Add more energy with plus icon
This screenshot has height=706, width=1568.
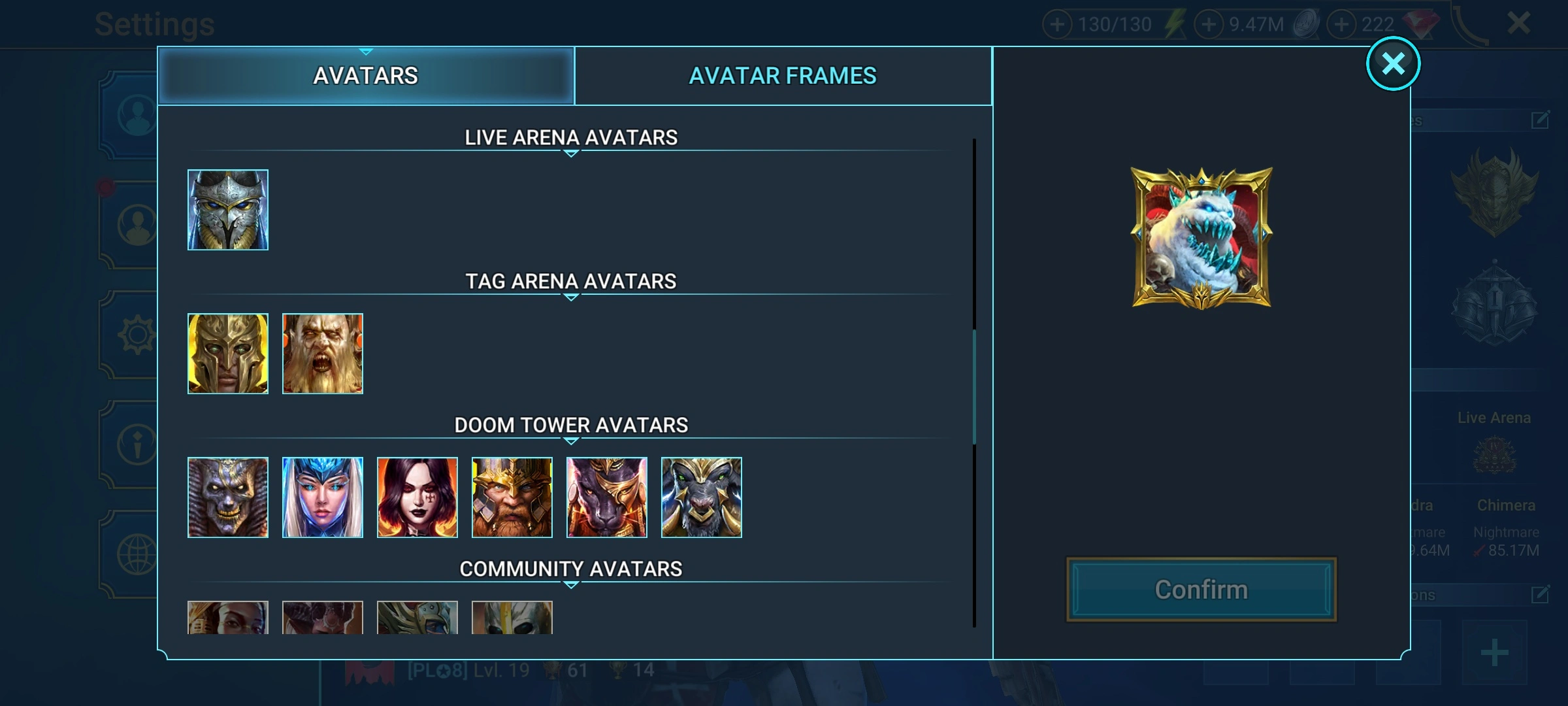[x=1057, y=25]
